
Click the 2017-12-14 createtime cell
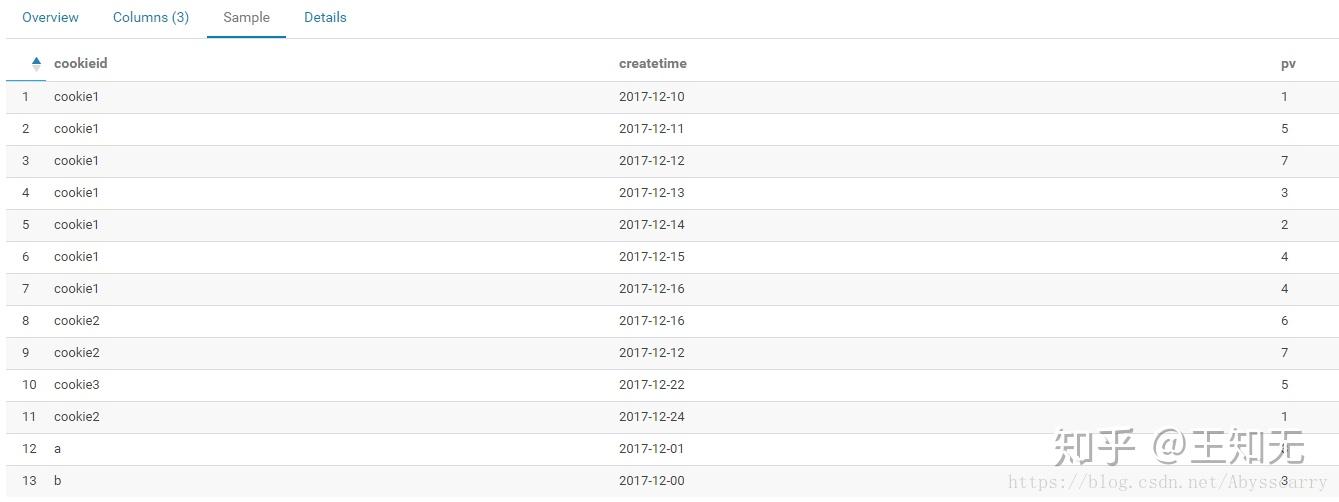652,225
